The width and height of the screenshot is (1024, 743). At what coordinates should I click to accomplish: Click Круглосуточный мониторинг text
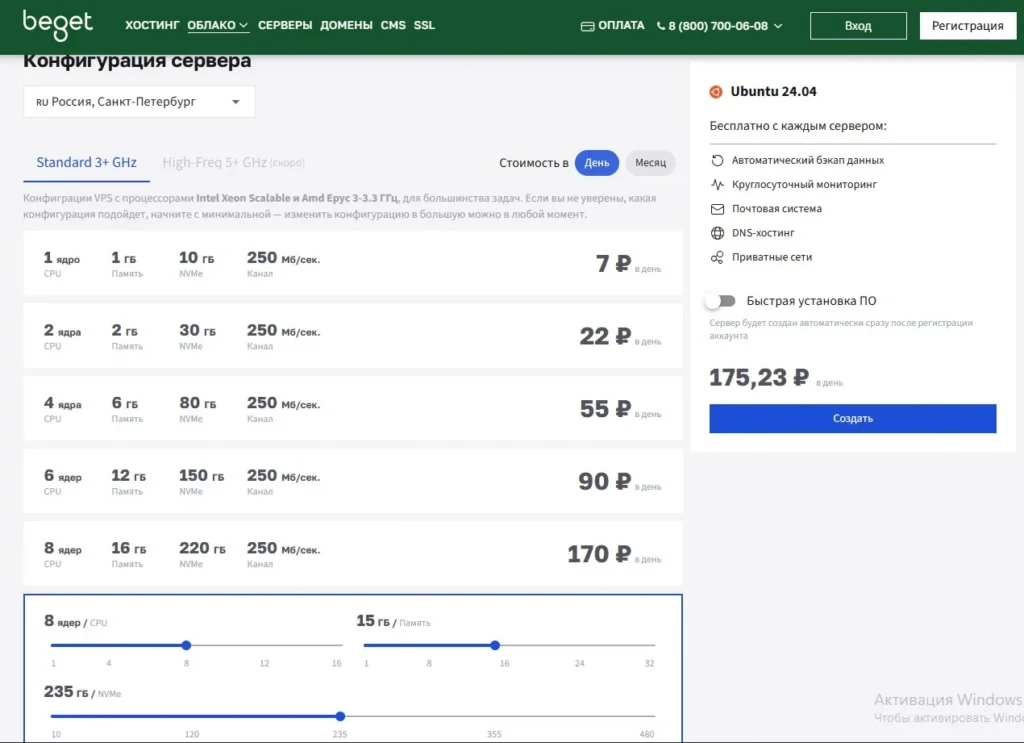(x=804, y=185)
